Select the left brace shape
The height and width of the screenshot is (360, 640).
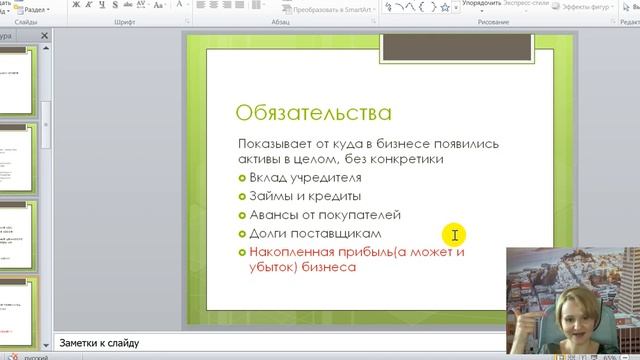point(422,7)
